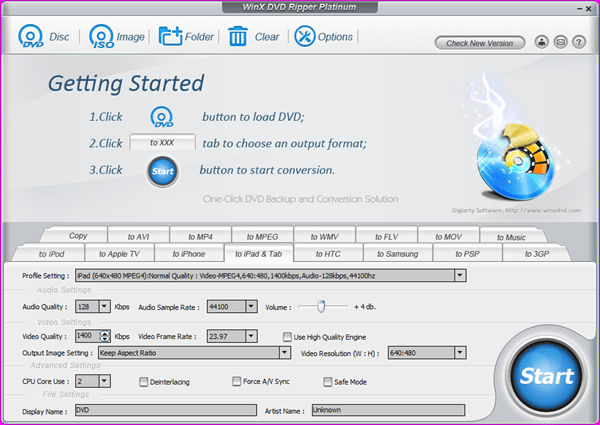The width and height of the screenshot is (600, 425).
Task: Open the to MOV tab
Action: click(448, 236)
